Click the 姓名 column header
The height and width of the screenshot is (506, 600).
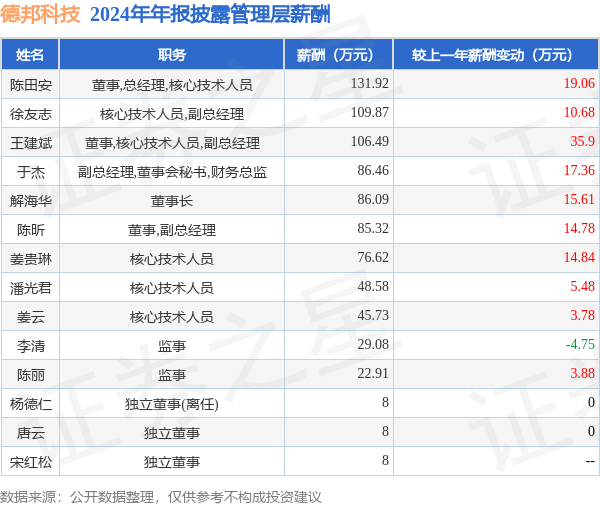[30, 55]
